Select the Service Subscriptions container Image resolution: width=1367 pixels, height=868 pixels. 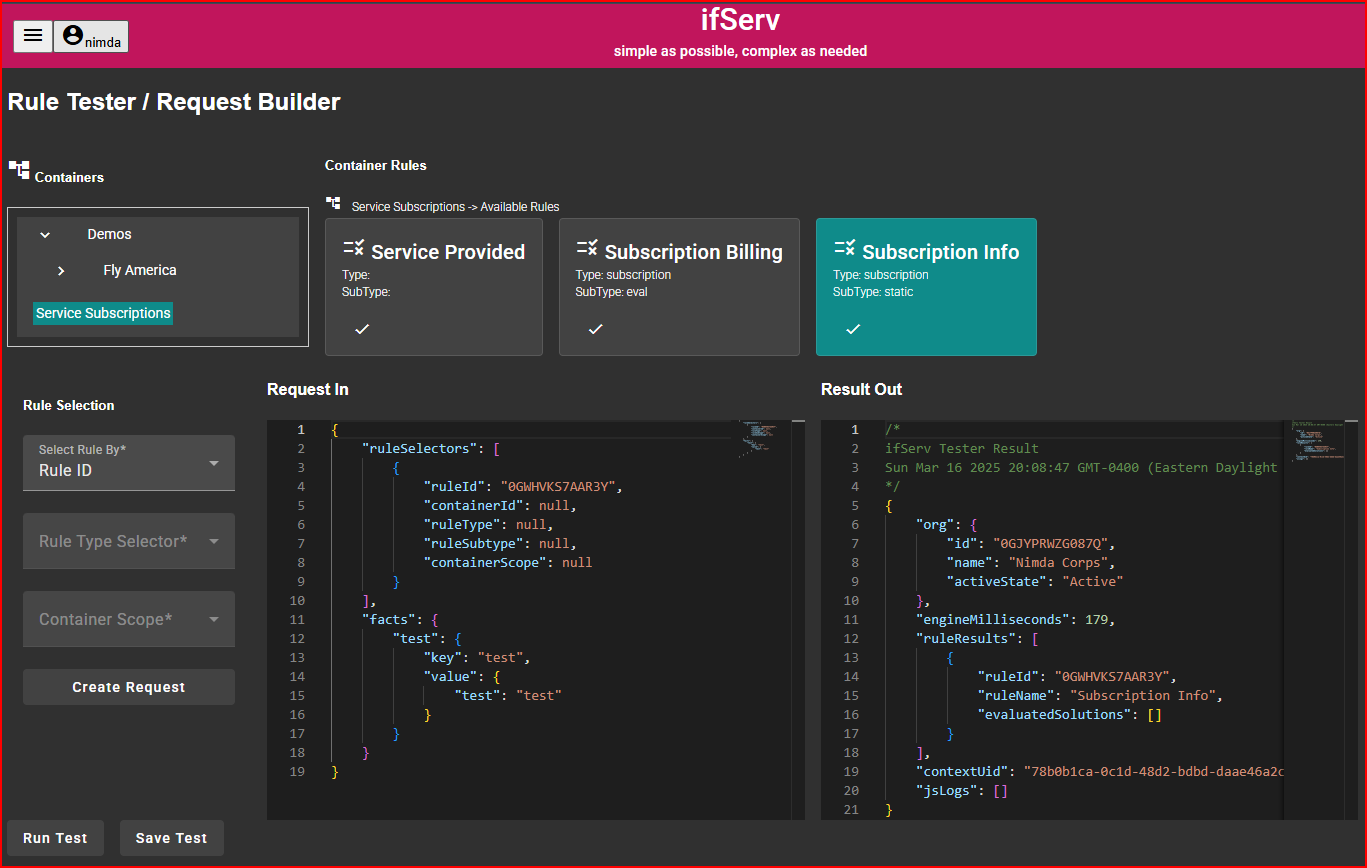[x=103, y=313]
